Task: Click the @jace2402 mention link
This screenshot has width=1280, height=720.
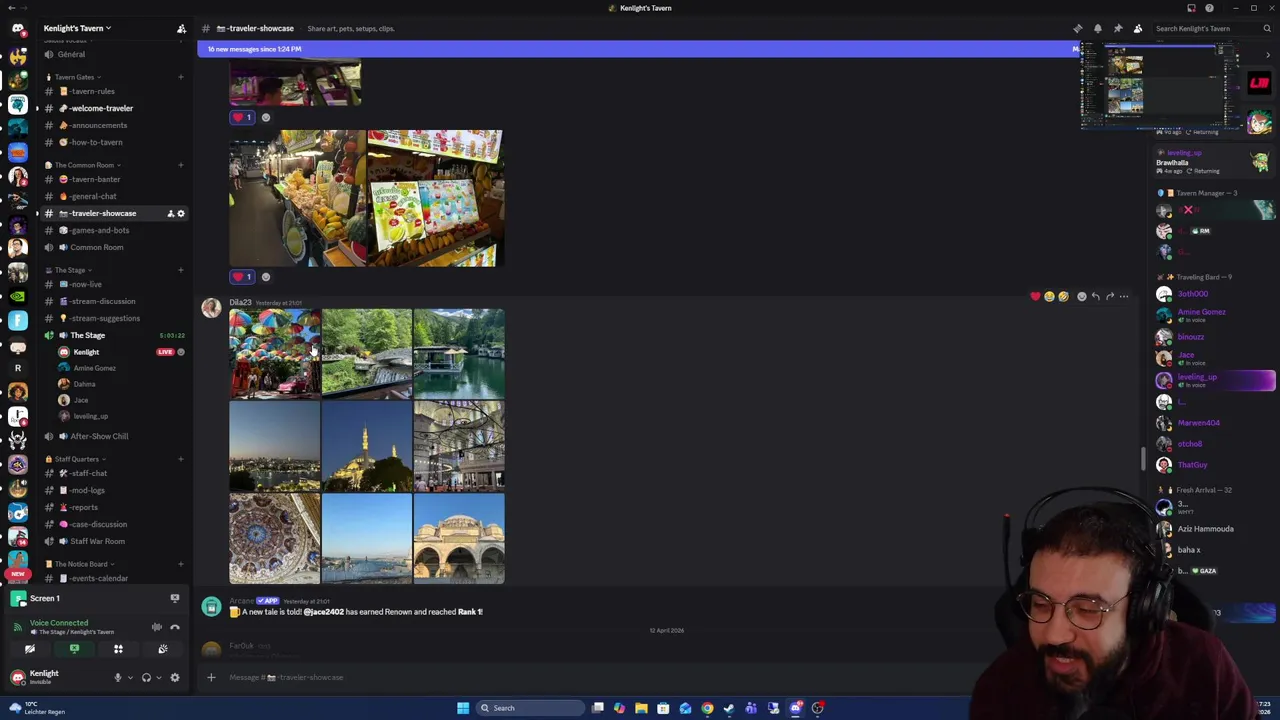Action: [x=323, y=612]
